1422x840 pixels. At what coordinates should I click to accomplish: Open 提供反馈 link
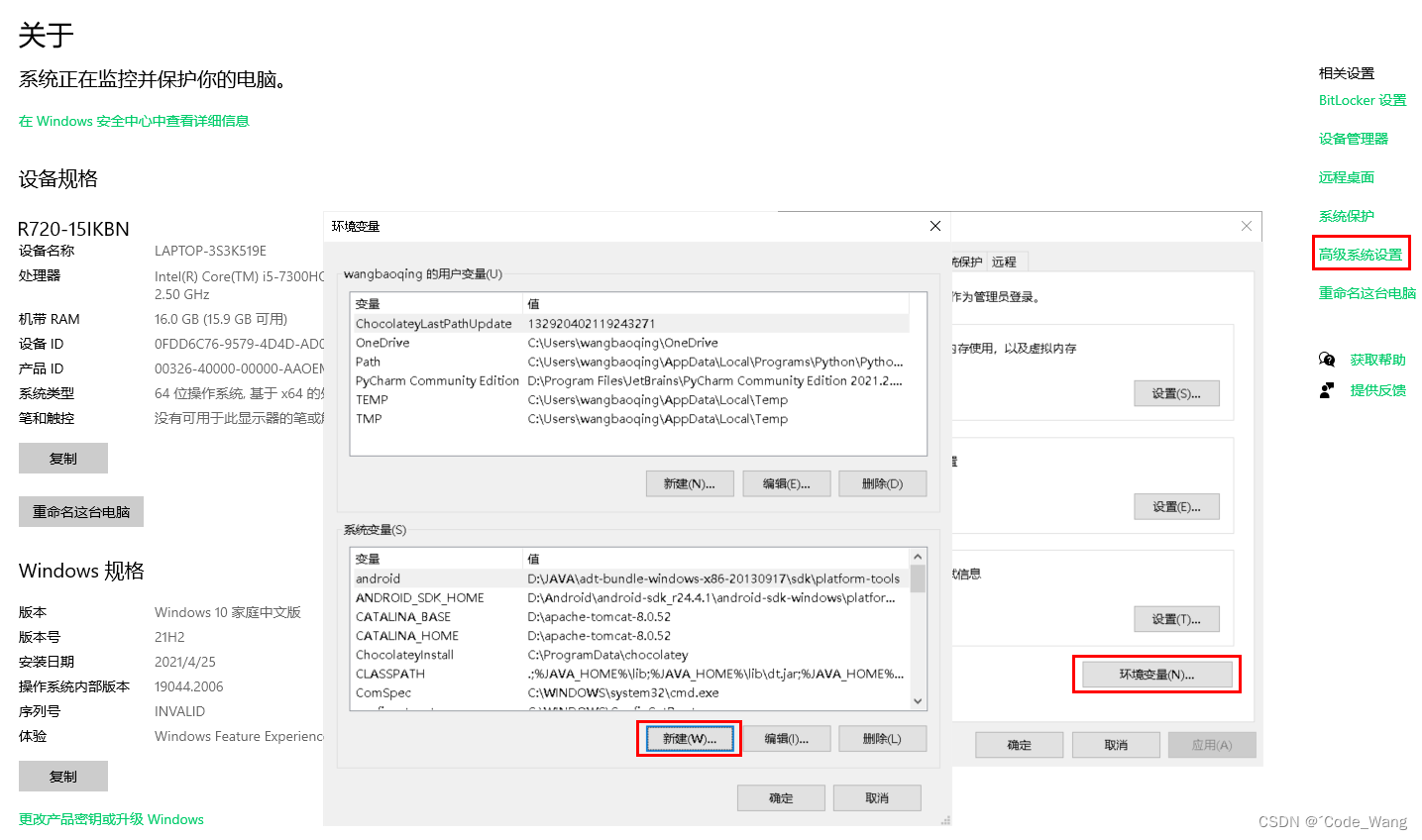click(x=1378, y=390)
